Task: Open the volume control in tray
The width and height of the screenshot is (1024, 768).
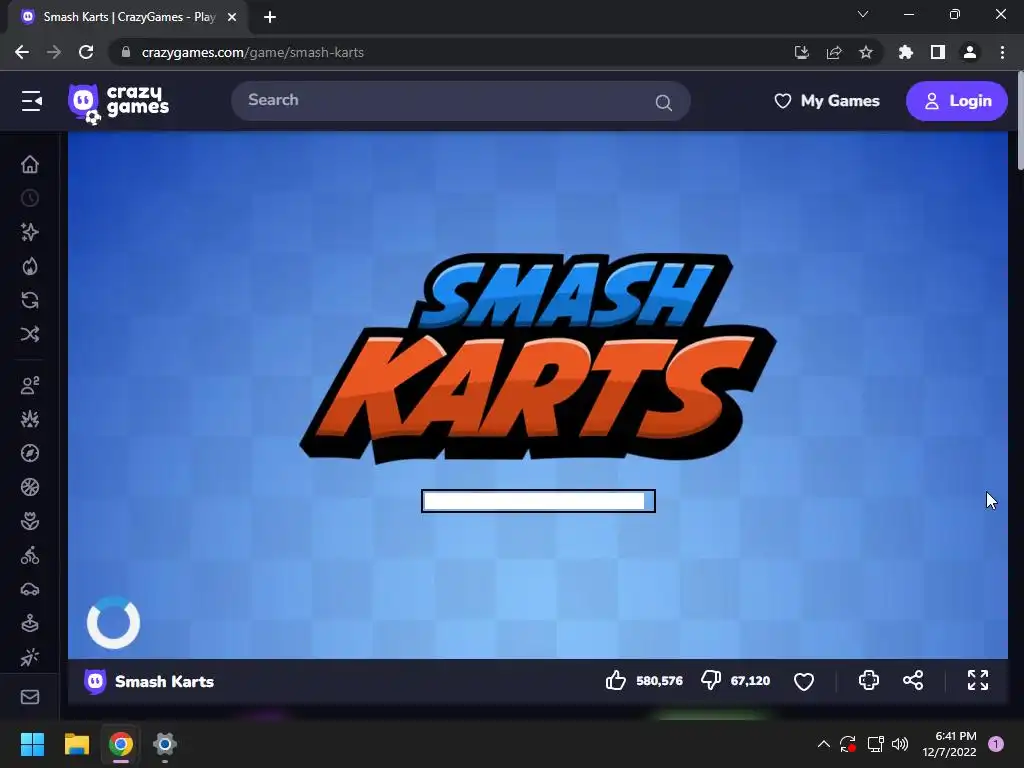Action: 900,744
